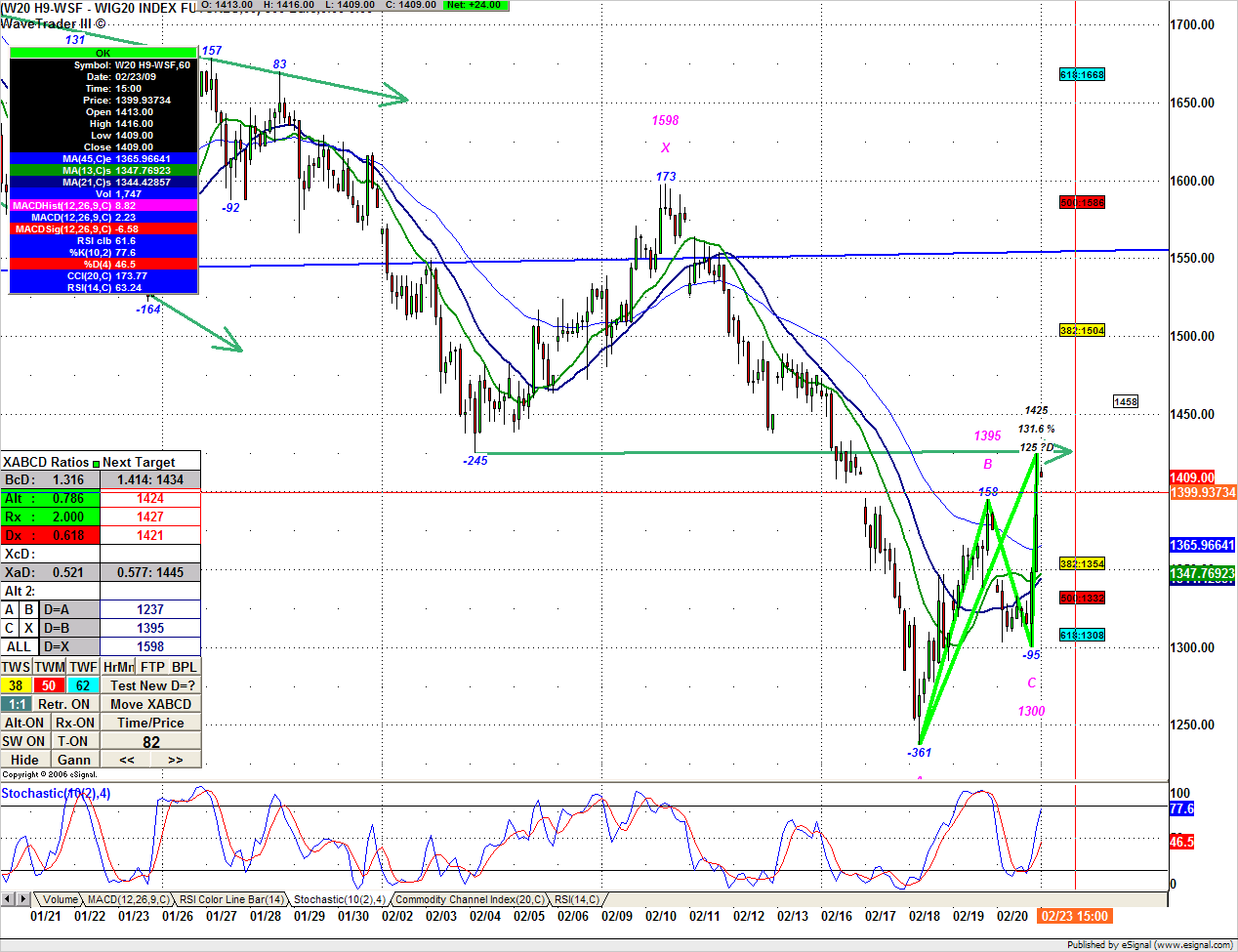This screenshot has height=952, width=1238.
Task: Click Test New D=? button
Action: point(151,685)
